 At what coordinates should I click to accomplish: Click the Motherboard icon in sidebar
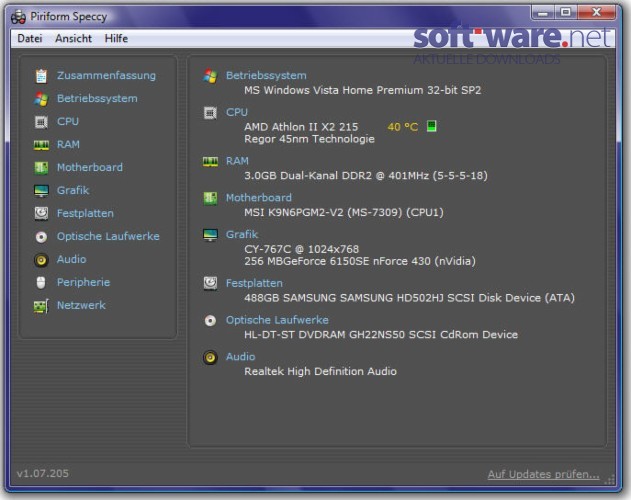point(41,167)
